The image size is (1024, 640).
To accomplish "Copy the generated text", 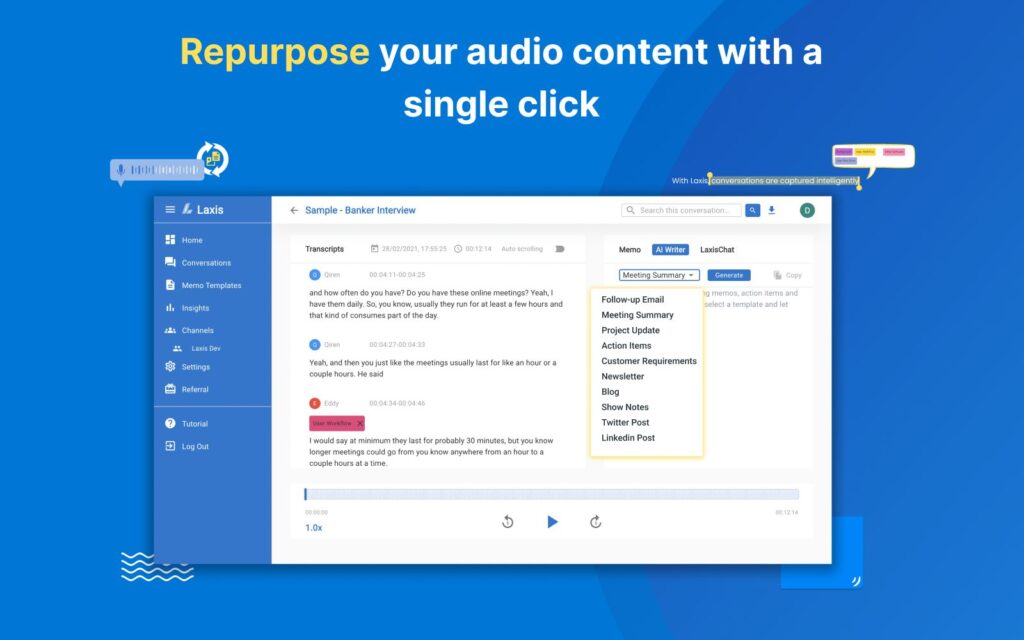I will click(x=787, y=275).
